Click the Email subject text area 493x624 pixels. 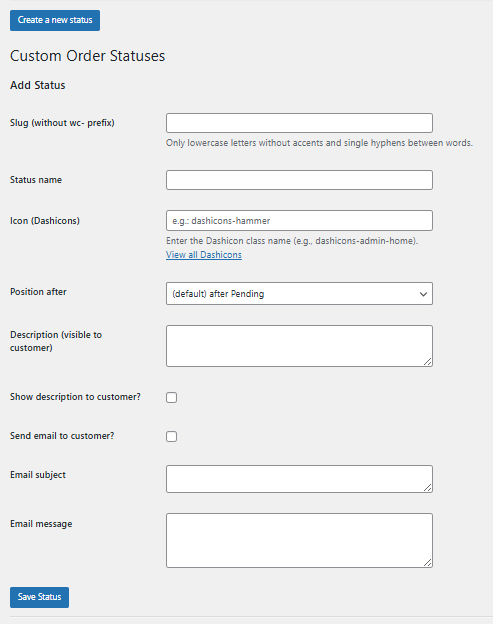(299, 479)
